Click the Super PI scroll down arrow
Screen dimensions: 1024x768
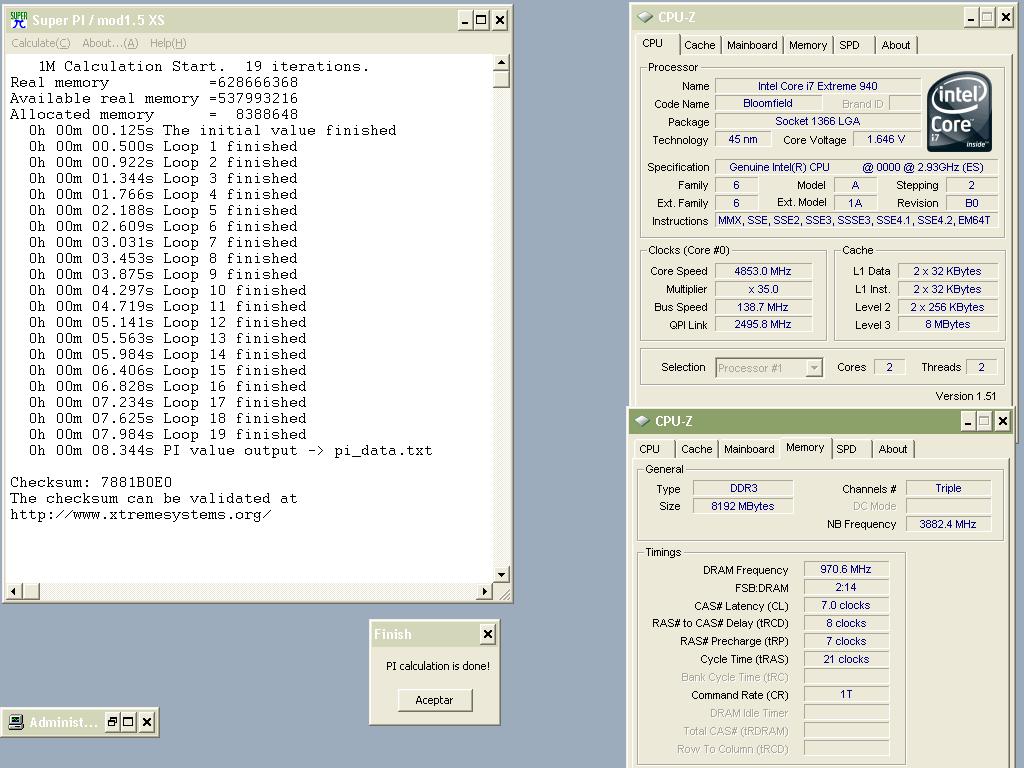(501, 575)
